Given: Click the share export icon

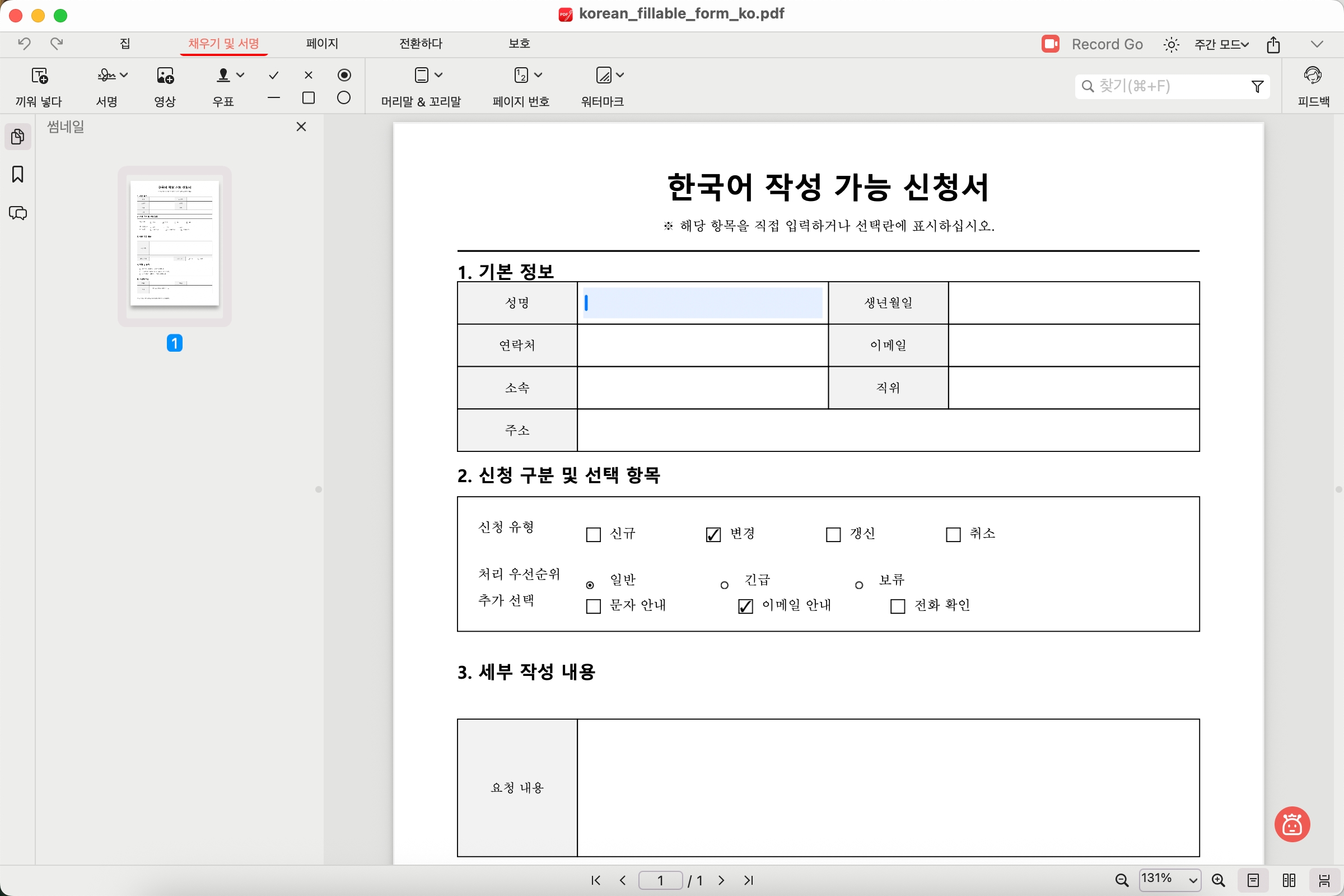Looking at the screenshot, I should [x=1273, y=45].
